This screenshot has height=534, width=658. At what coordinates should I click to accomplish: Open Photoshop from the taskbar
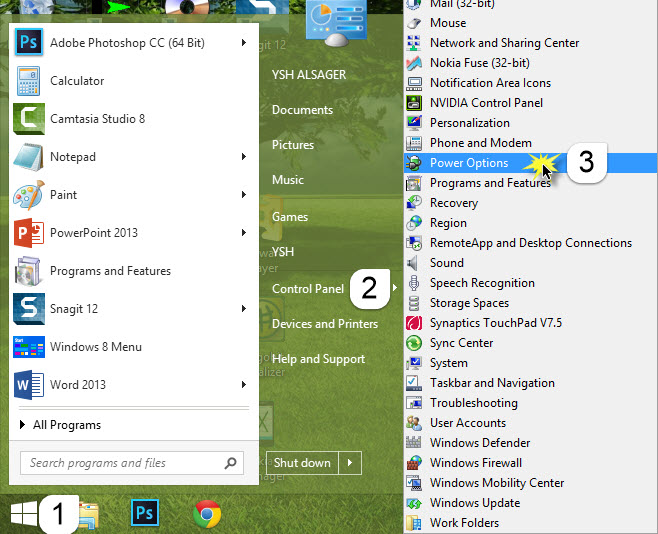pyautogui.click(x=144, y=513)
